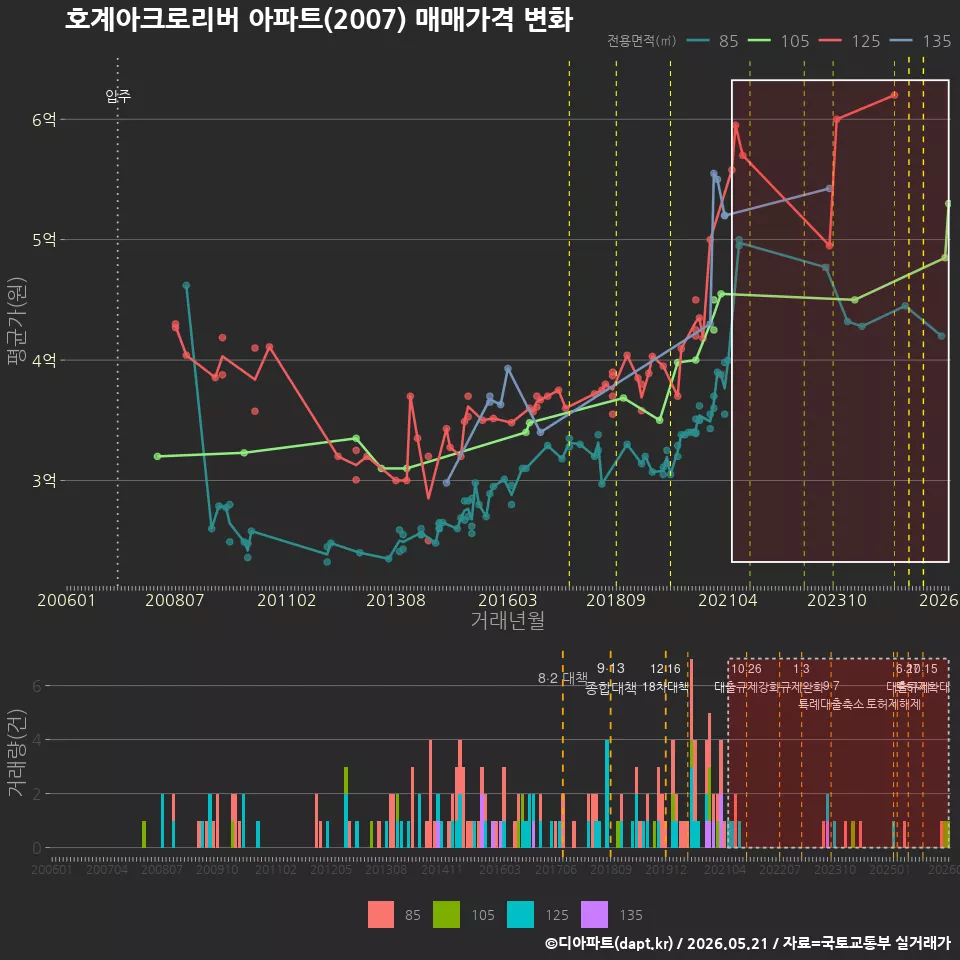The height and width of the screenshot is (960, 960).
Task: Click the salmon 85 swatch in the bottom legend
Action: click(x=381, y=915)
